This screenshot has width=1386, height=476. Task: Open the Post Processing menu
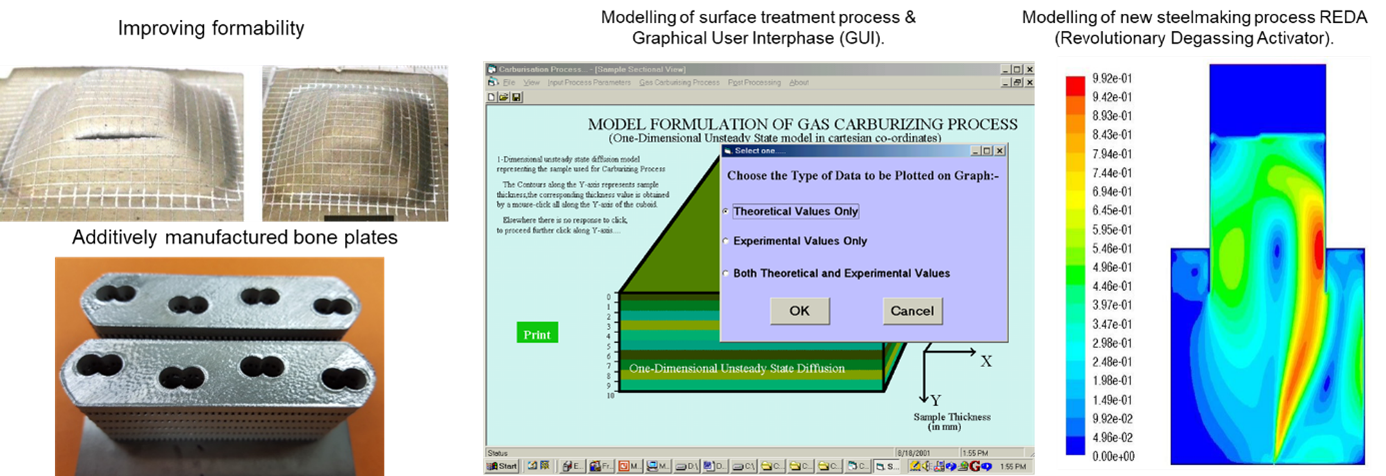coord(754,82)
